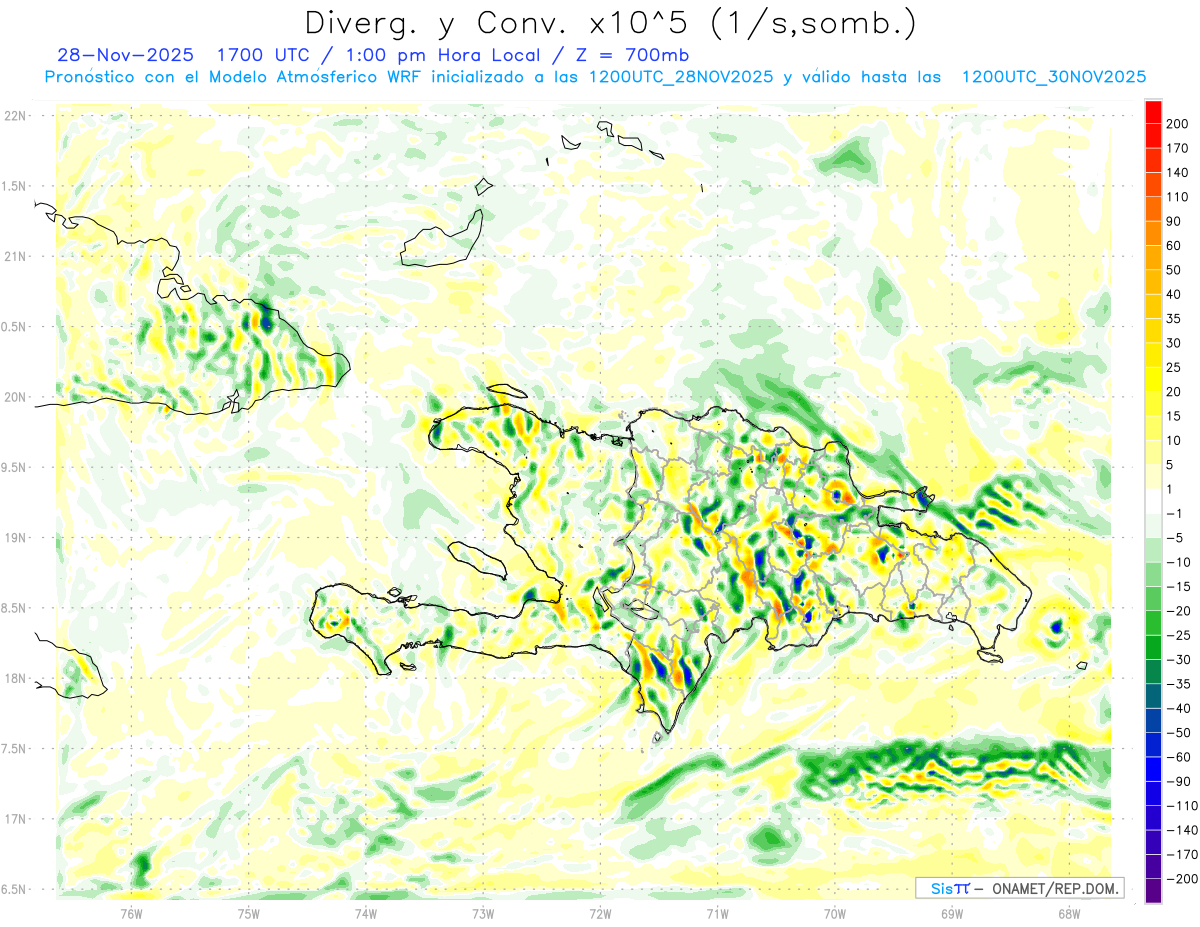The image size is (1200, 927).
Task: Click the positive "50" color scale value
Action: pyautogui.click(x=1174, y=270)
